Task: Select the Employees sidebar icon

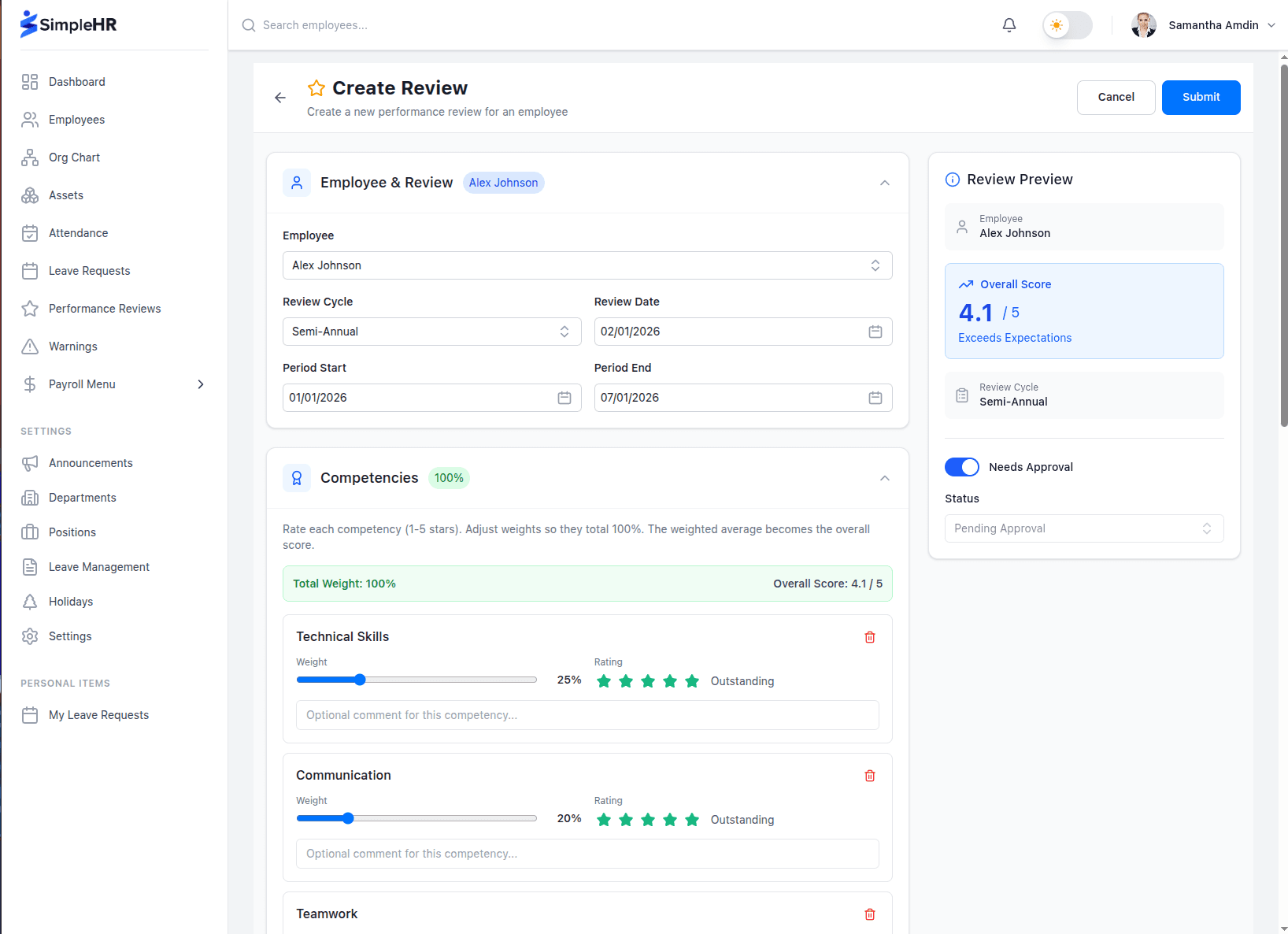Action: tap(30, 119)
